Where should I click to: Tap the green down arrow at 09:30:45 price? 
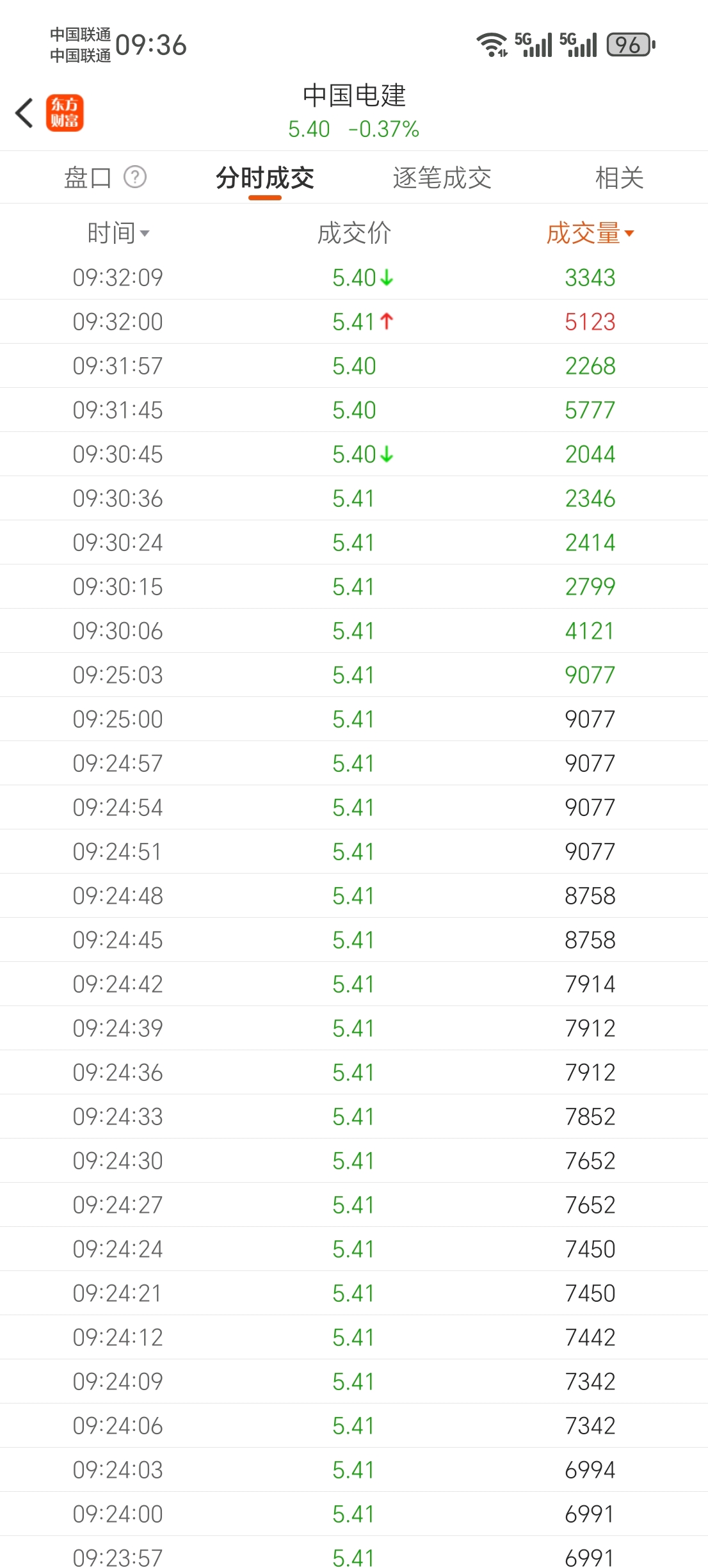[x=387, y=454]
